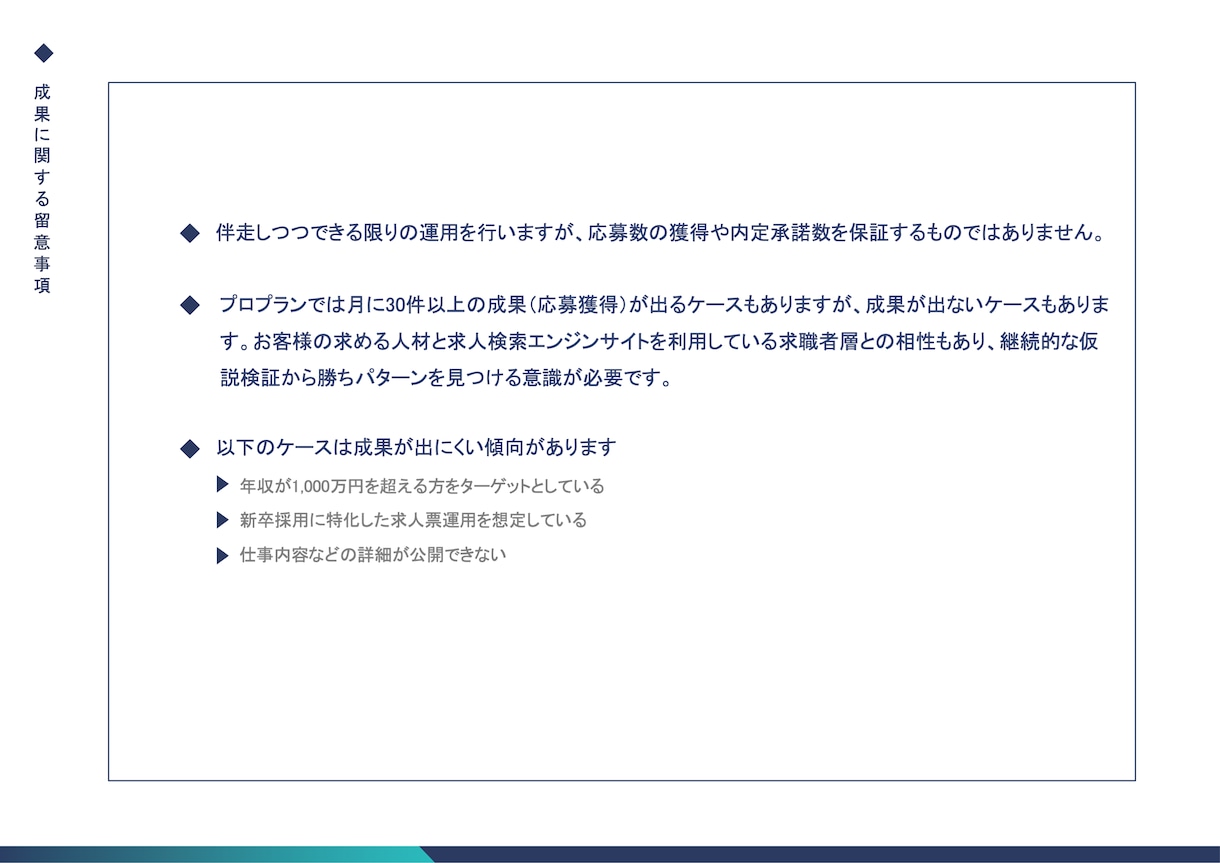Click the triangle bullet beside 仕事内容などの詳細
1220x863 pixels.
222,556
